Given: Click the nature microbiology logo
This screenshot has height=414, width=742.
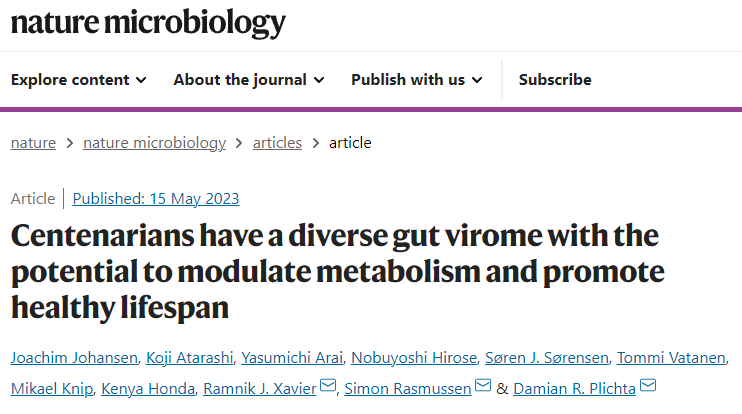Looking at the screenshot, I should (x=148, y=22).
